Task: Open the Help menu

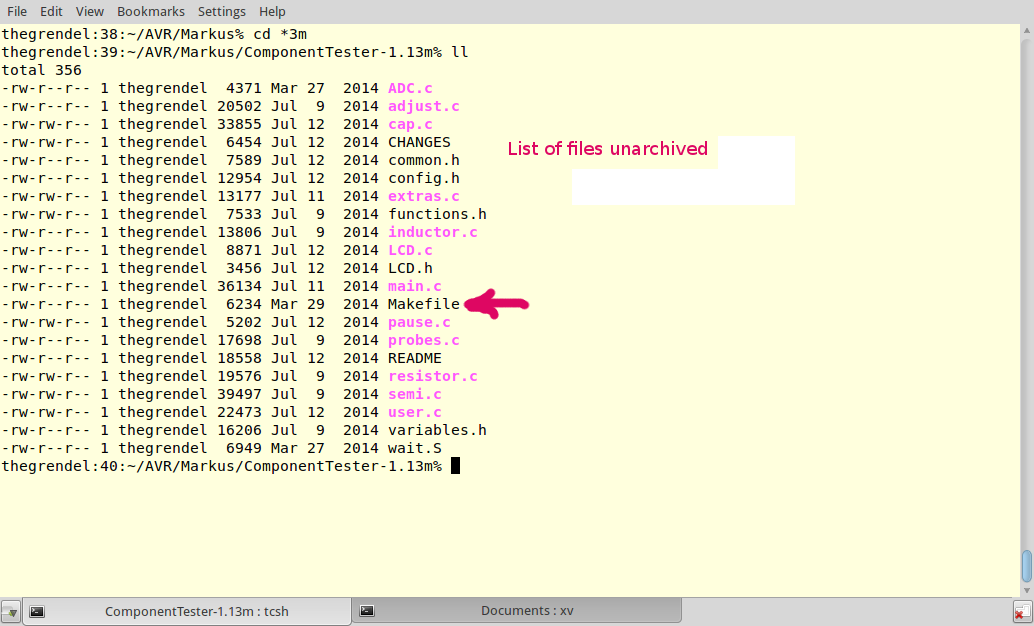Action: tap(271, 11)
